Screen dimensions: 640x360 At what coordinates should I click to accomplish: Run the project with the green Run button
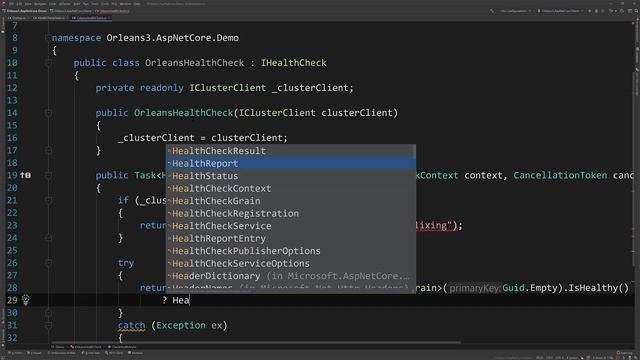590,11
